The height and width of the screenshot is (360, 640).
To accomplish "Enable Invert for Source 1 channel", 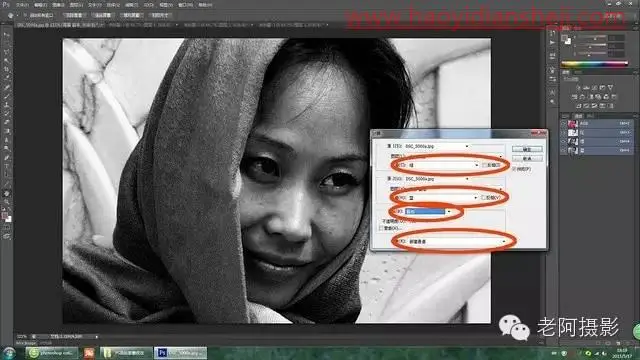I will click(x=484, y=165).
